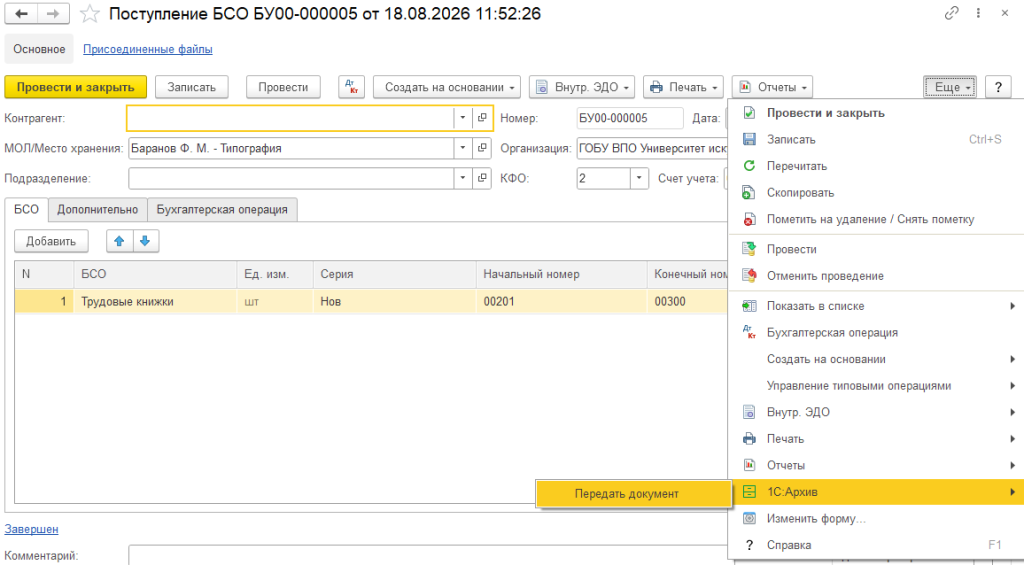The image size is (1024, 565).
Task: Select Отменить проведение menu item
Action: click(876, 276)
